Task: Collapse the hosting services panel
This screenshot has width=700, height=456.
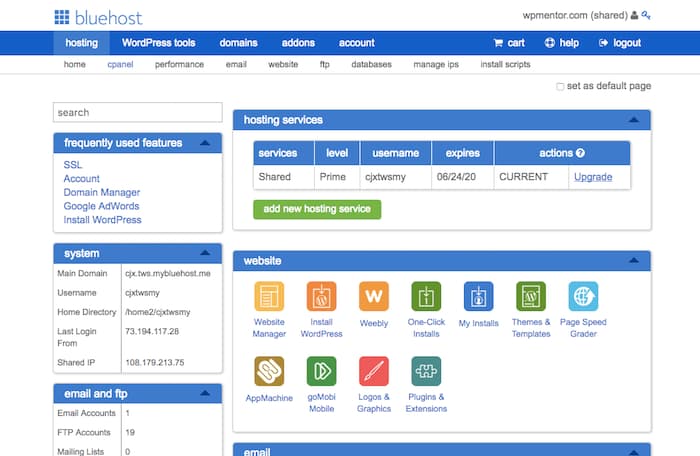Action: coord(633,120)
